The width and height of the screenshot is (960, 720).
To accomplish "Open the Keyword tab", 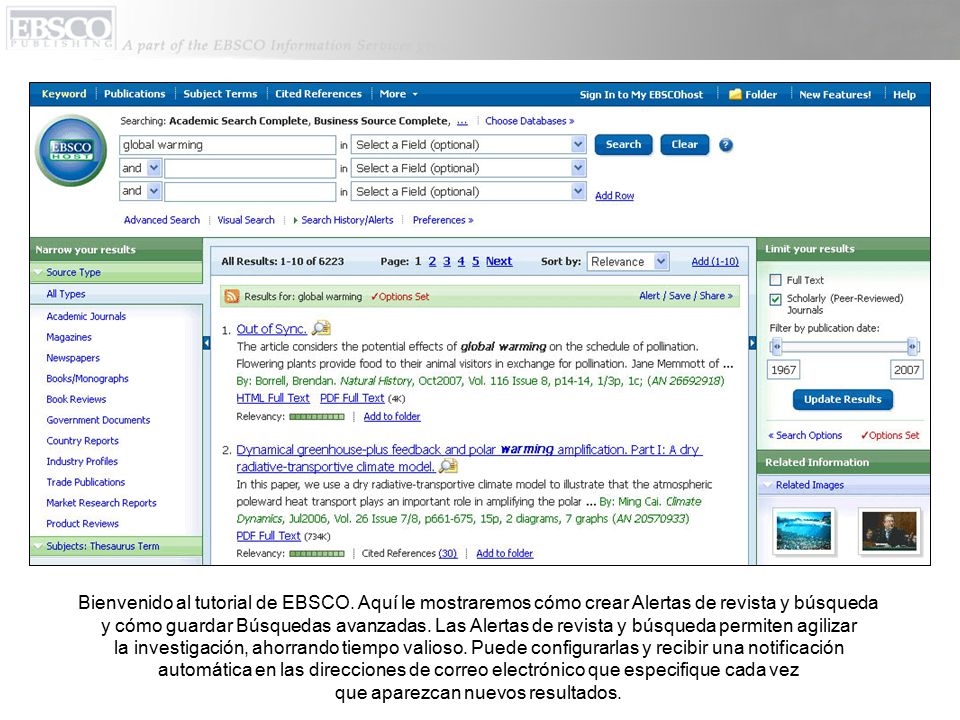I will 64,94.
